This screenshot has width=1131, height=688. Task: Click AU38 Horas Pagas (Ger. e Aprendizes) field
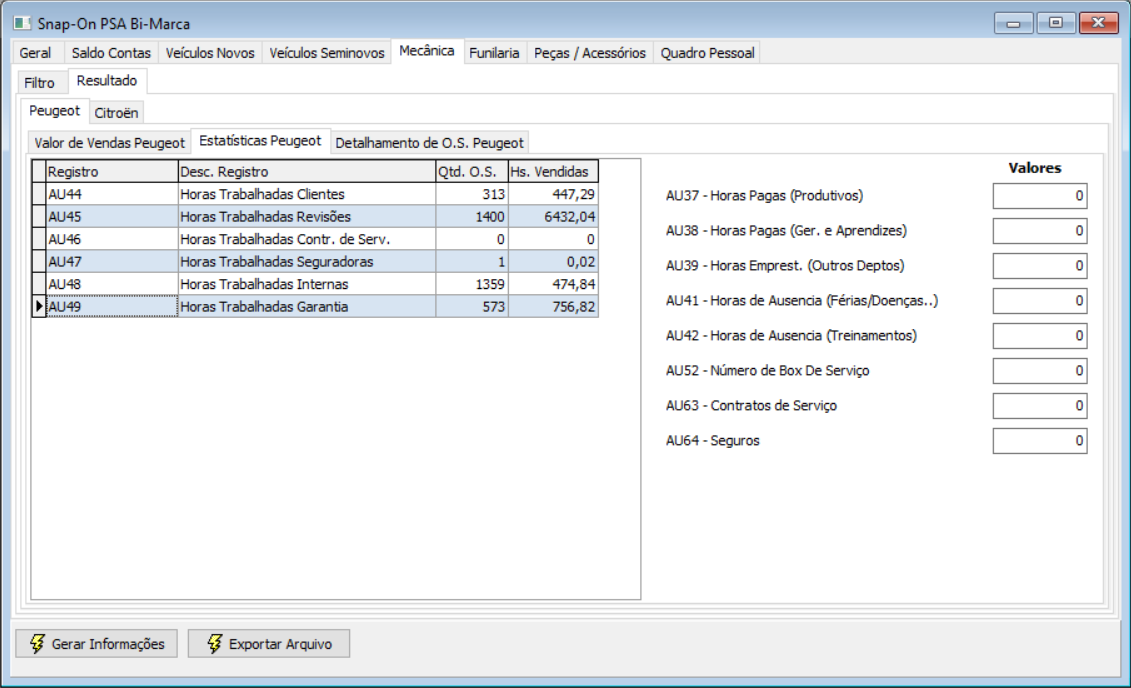[1039, 231]
